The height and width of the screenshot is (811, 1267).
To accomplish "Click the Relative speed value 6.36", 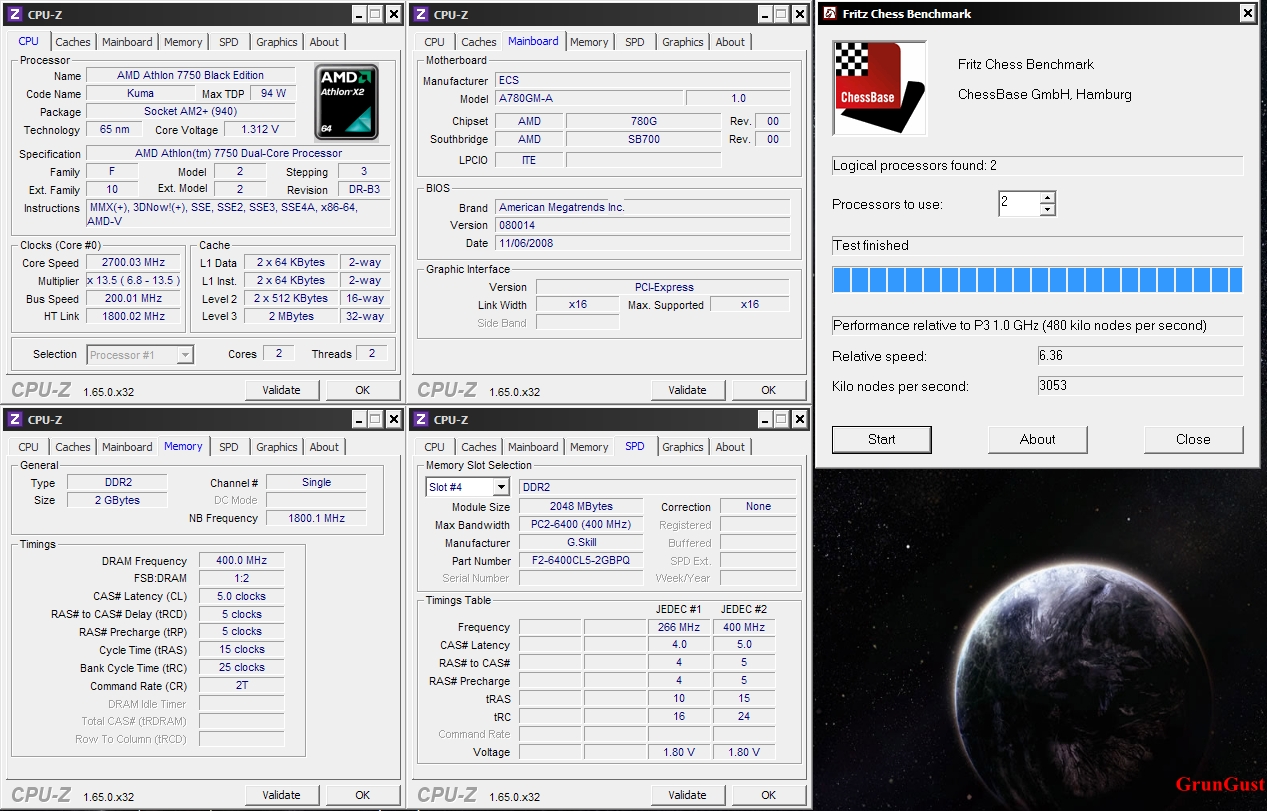I will [x=1140, y=356].
